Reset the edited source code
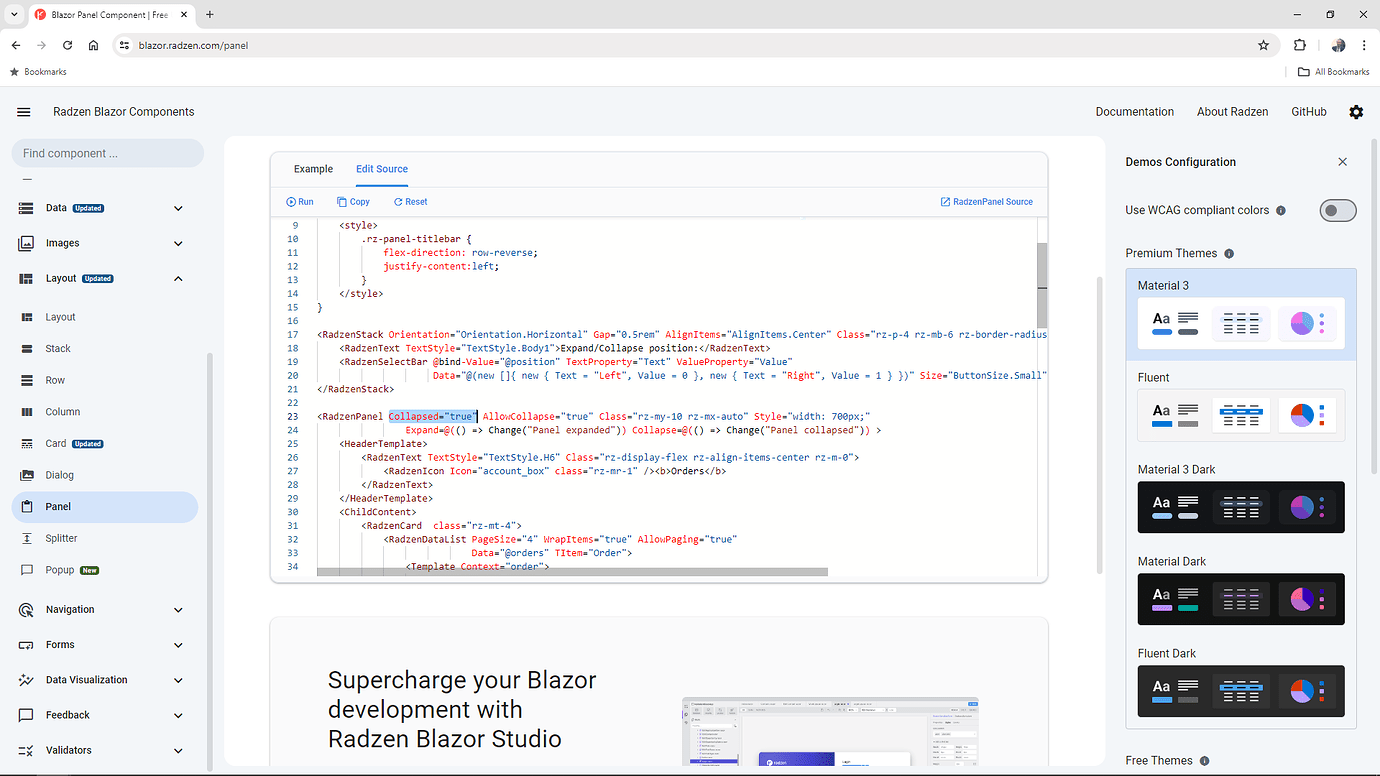The height and width of the screenshot is (776, 1380). point(410,201)
